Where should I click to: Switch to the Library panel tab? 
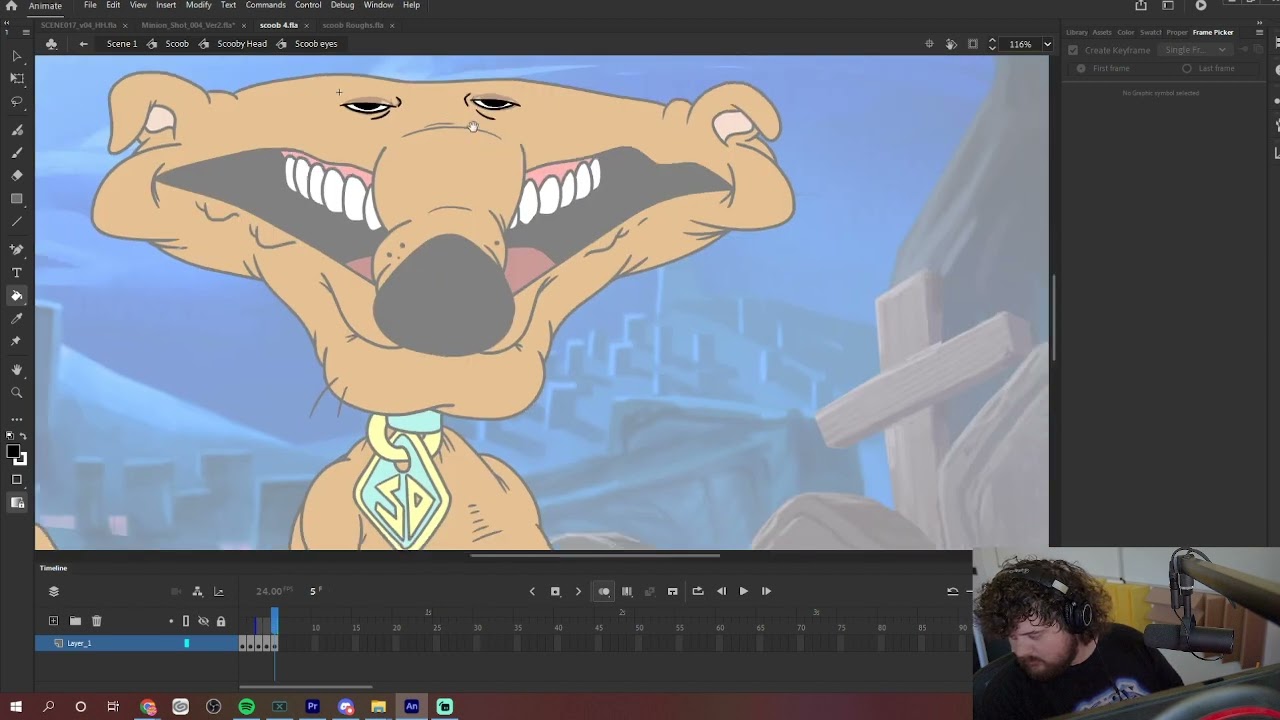(1077, 32)
